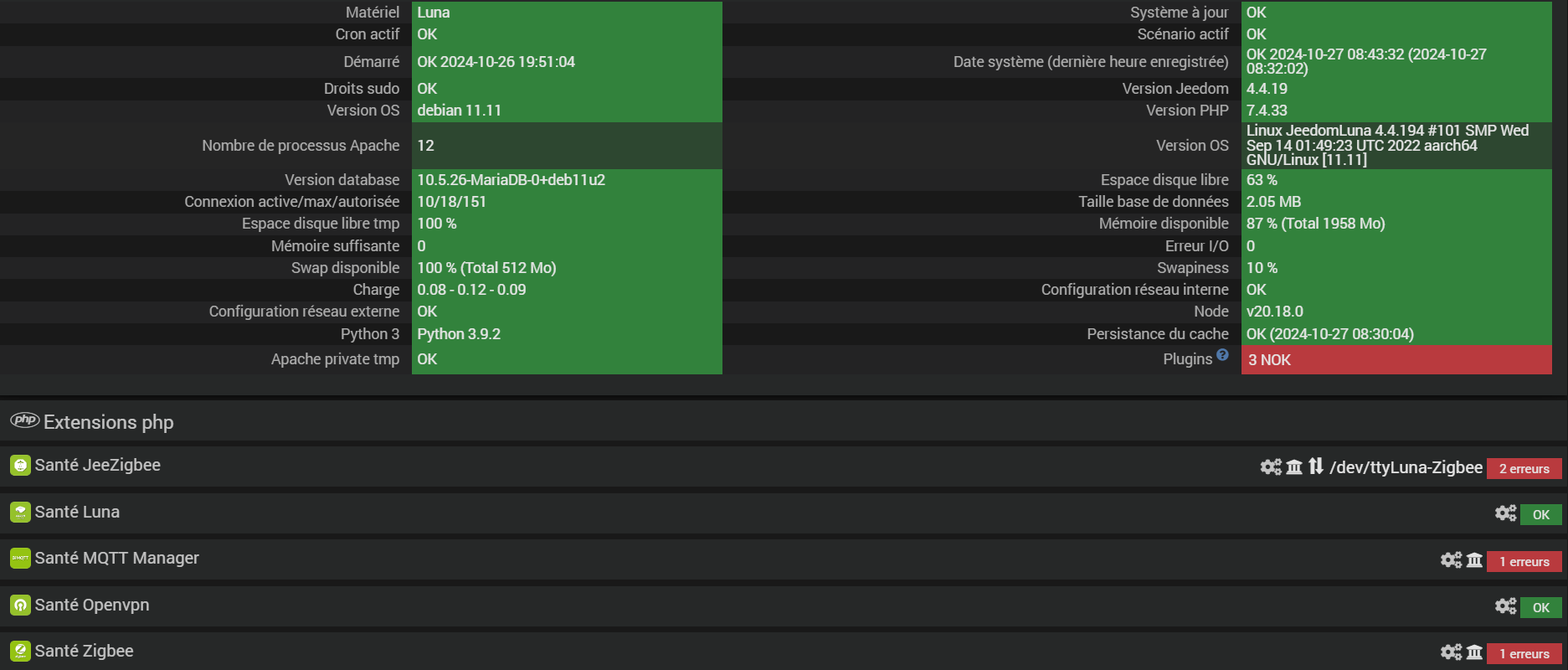
Task: Expand the Santé Luna section title
Action: coord(77,512)
